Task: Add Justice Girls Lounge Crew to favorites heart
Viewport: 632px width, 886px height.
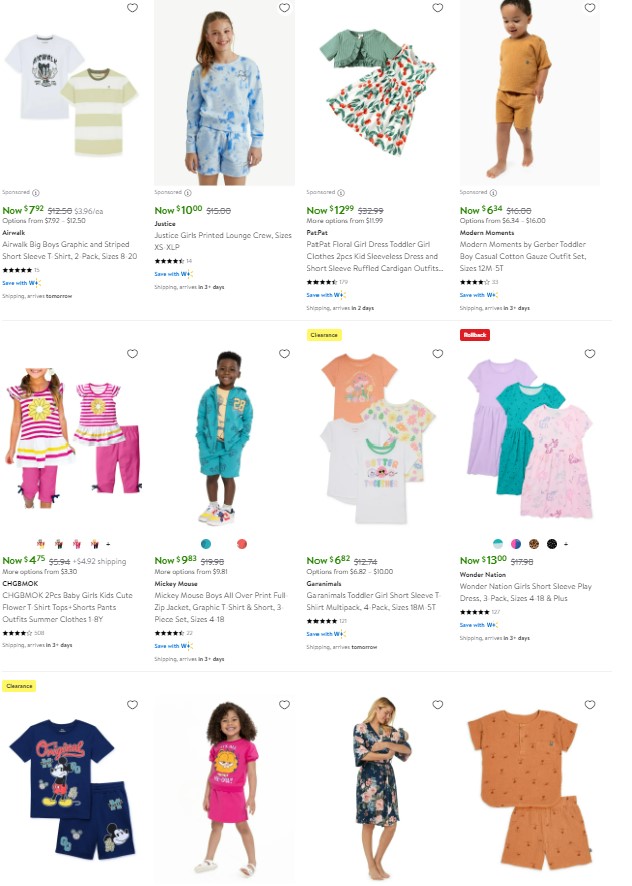Action: (x=284, y=8)
